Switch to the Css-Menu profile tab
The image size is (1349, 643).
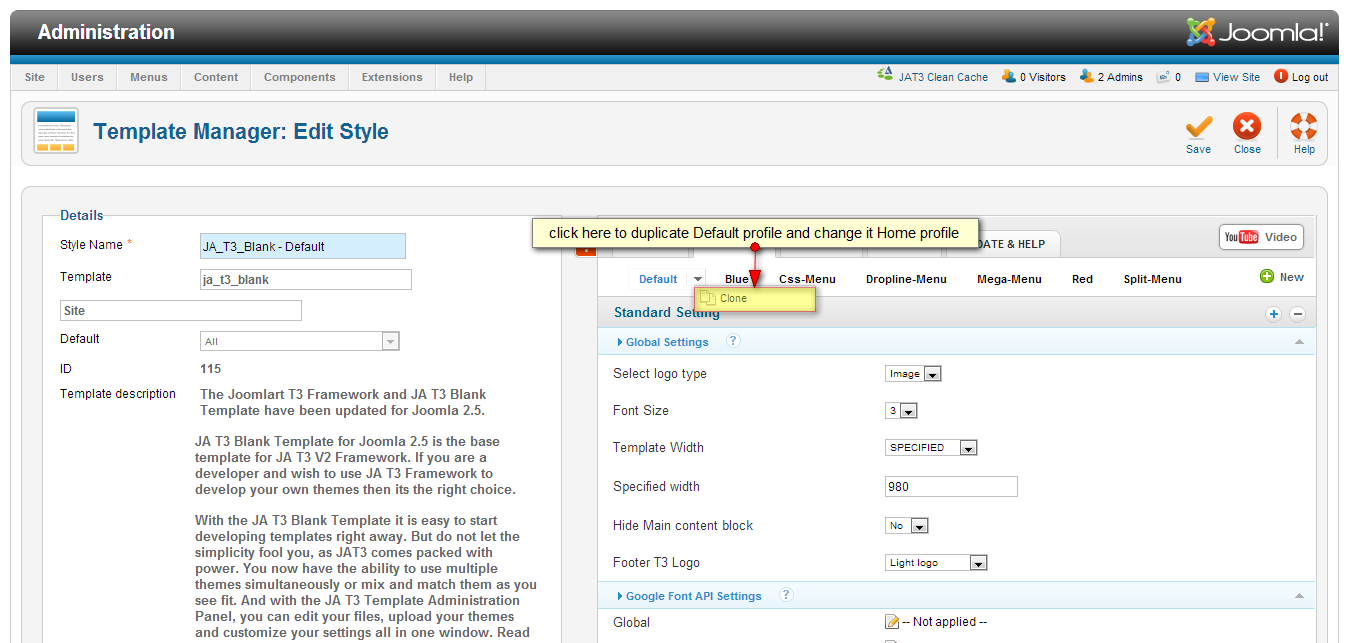click(x=807, y=279)
